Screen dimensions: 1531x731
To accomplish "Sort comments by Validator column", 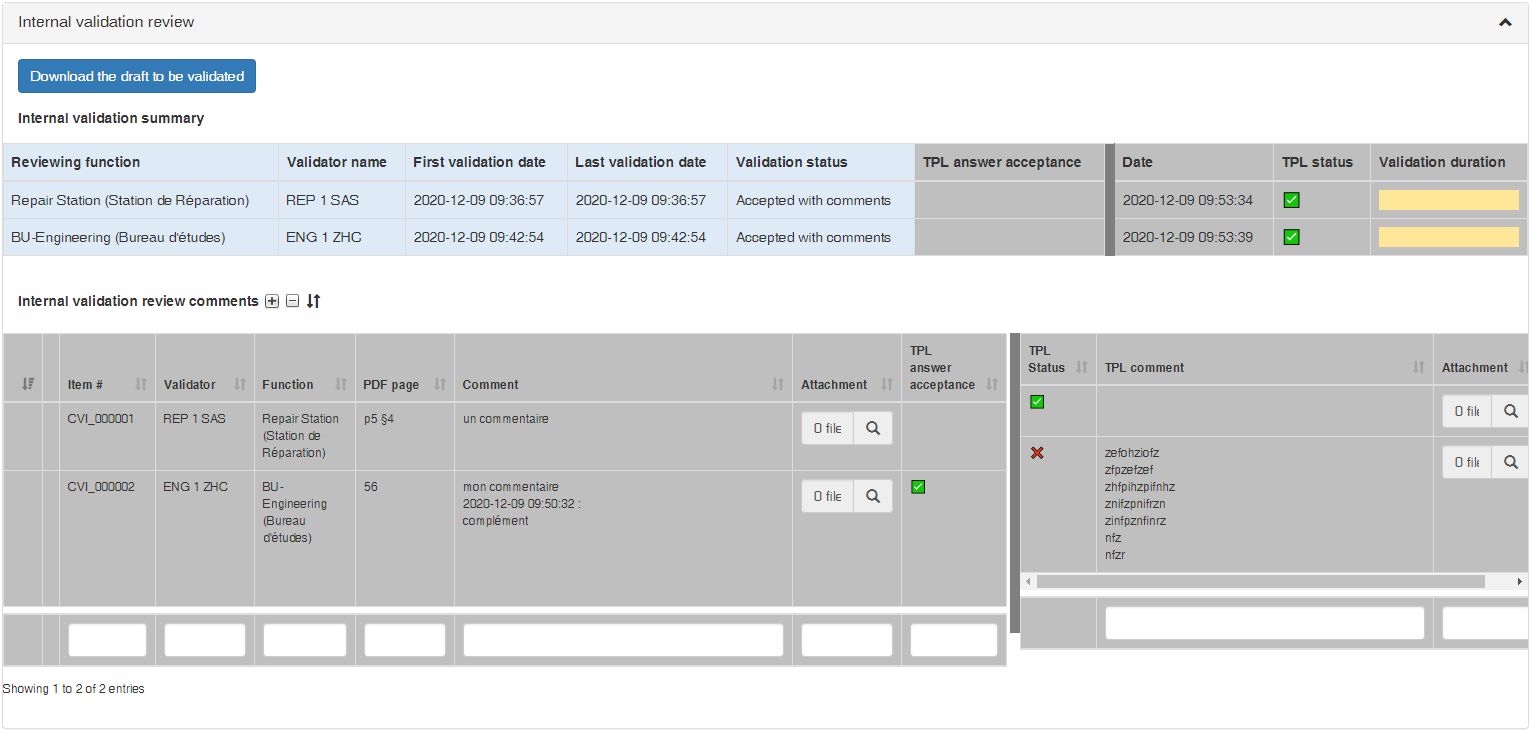I will point(239,385).
